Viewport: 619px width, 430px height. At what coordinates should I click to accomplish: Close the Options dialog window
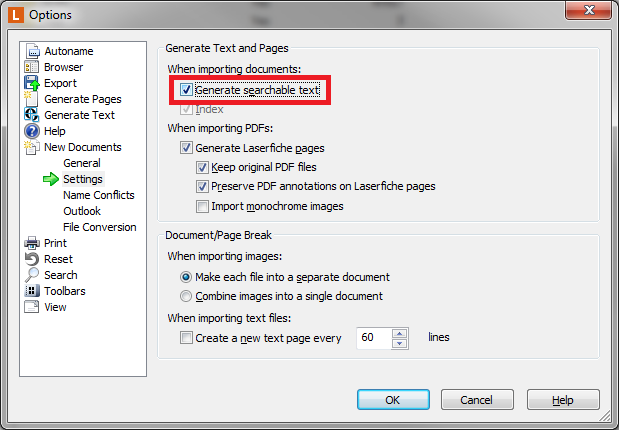(589, 10)
